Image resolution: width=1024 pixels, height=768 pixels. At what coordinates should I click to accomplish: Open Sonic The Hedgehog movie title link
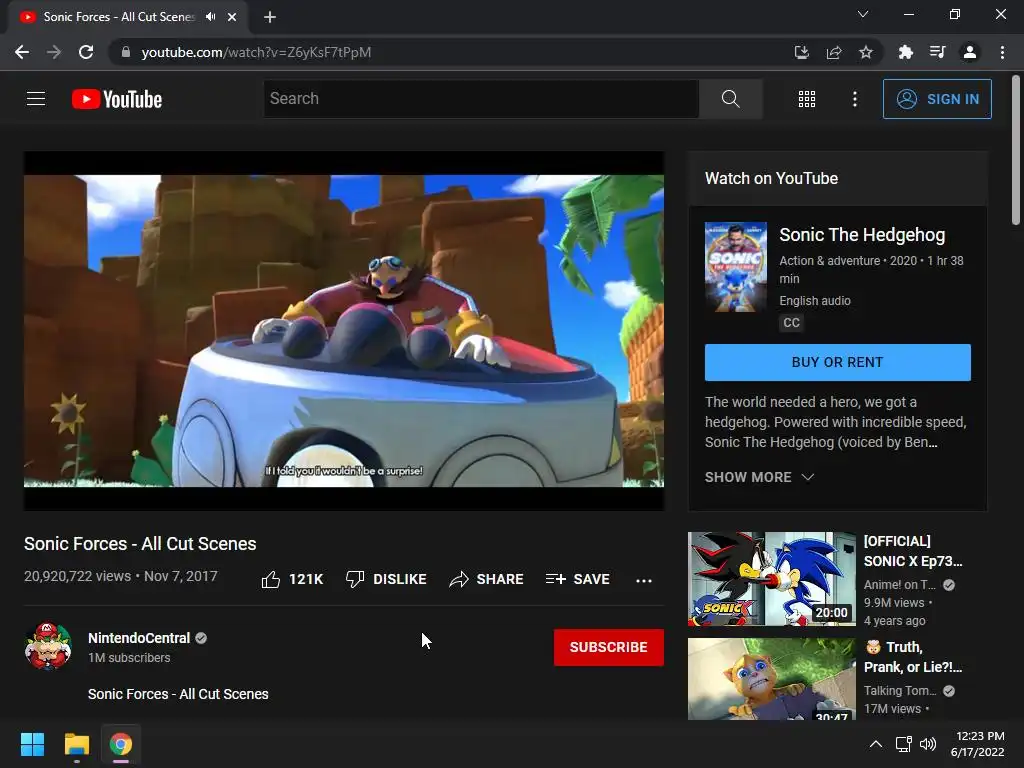click(862, 234)
